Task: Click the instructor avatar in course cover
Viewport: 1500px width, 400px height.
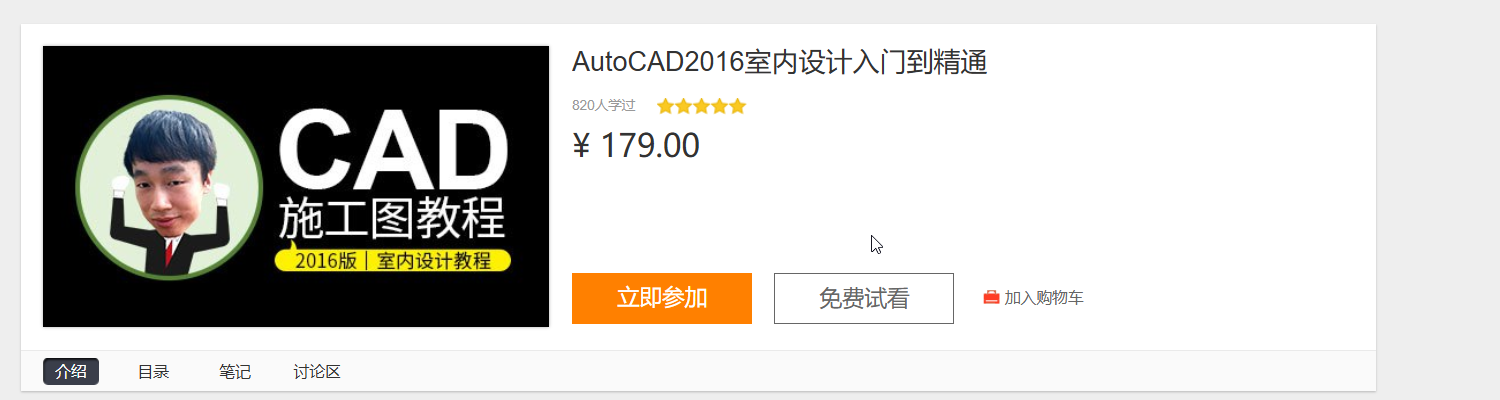Action: [x=169, y=190]
